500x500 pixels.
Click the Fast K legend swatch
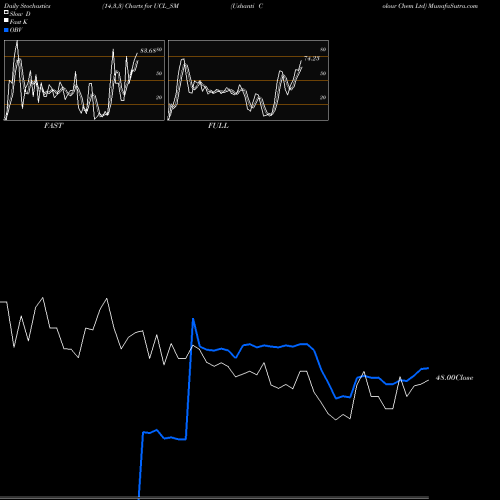6,21
